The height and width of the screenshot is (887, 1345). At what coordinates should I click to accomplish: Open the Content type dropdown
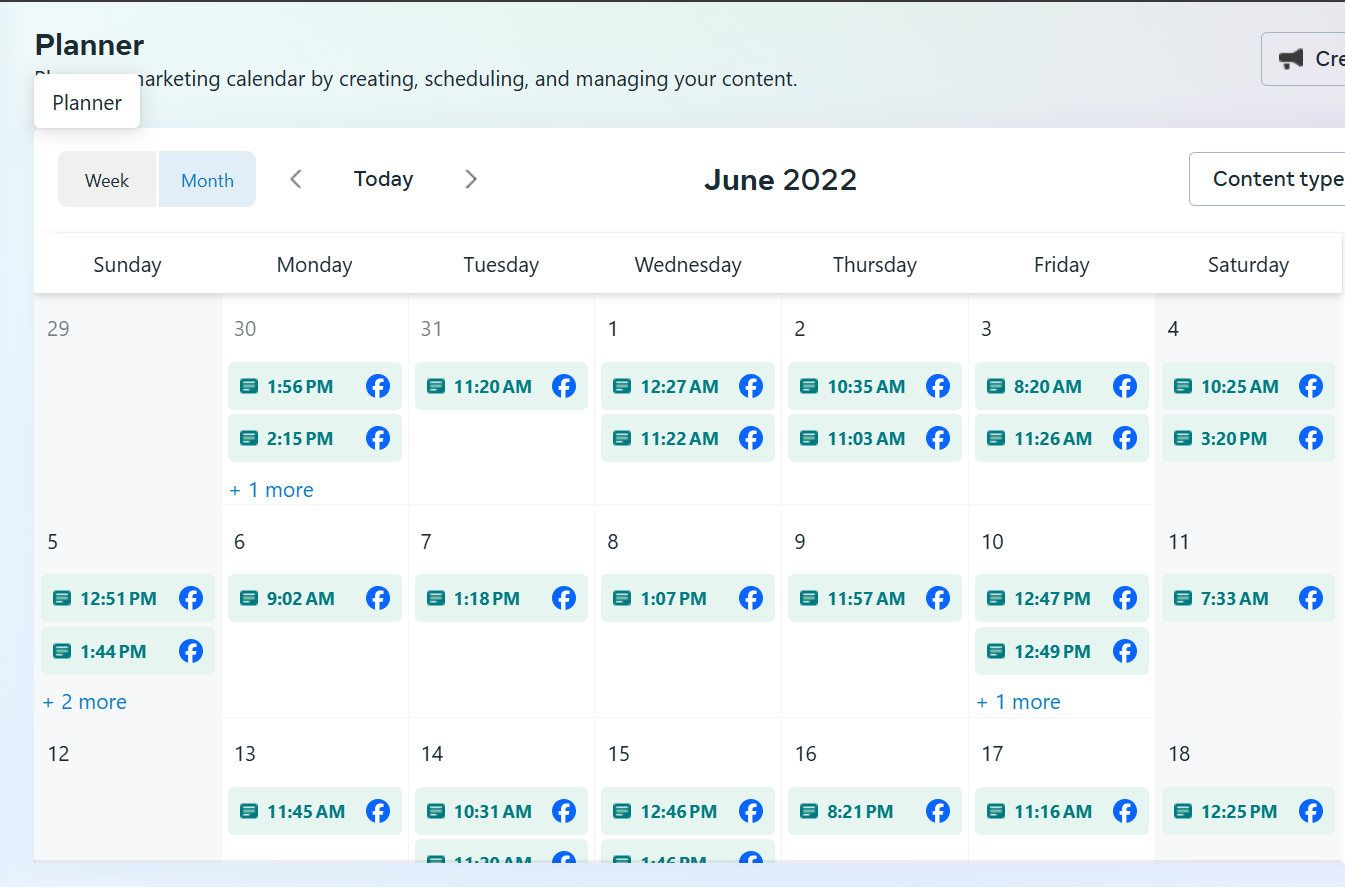pyautogui.click(x=1270, y=179)
